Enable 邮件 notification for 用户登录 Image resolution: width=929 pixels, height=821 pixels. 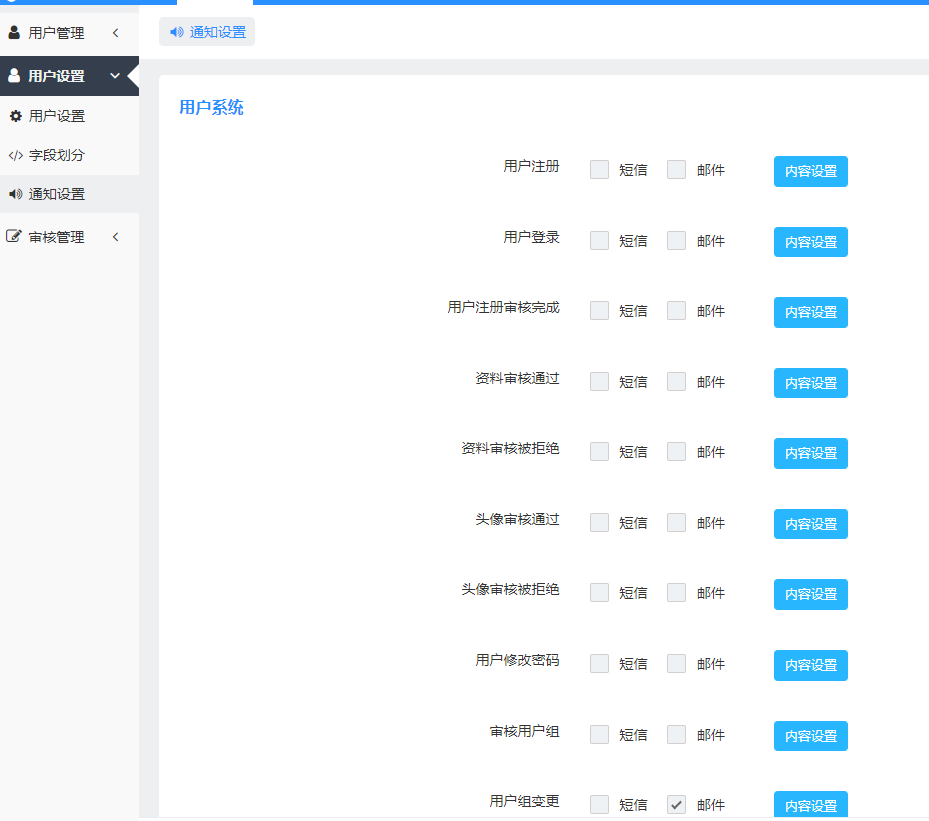(677, 240)
